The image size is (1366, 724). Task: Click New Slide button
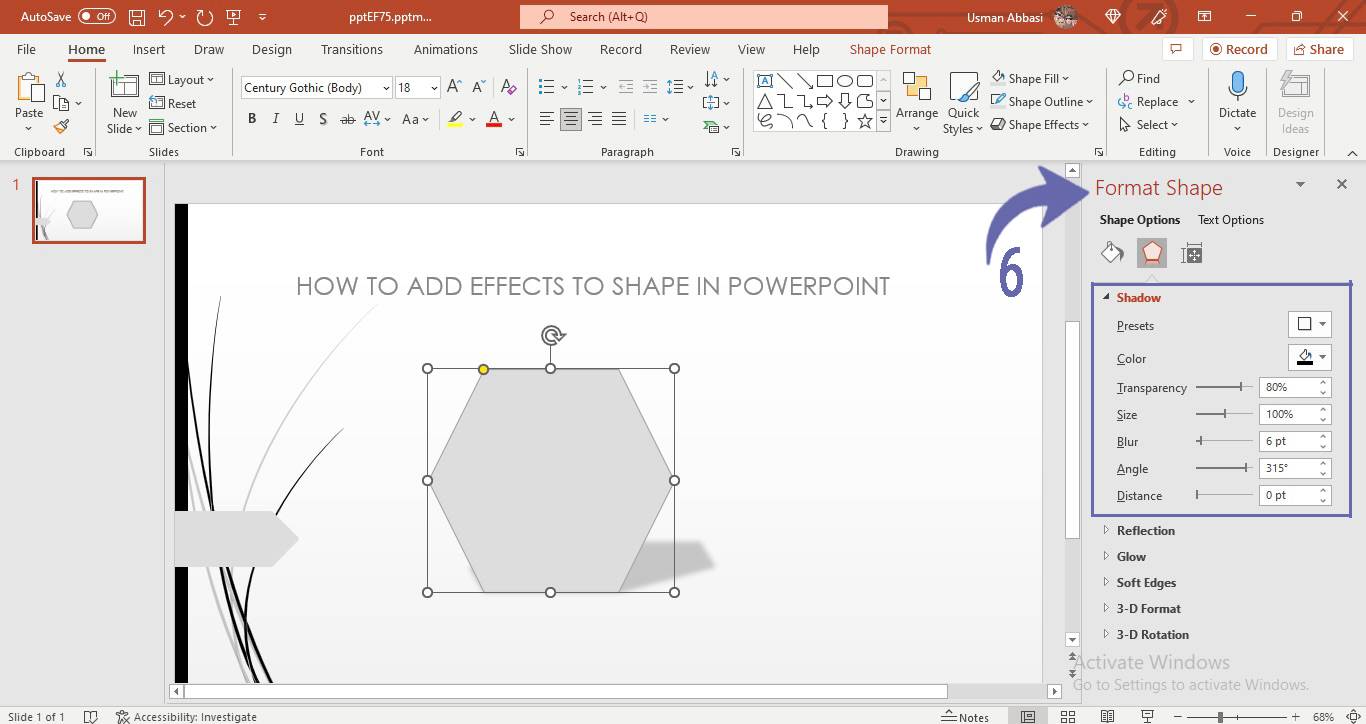click(125, 102)
